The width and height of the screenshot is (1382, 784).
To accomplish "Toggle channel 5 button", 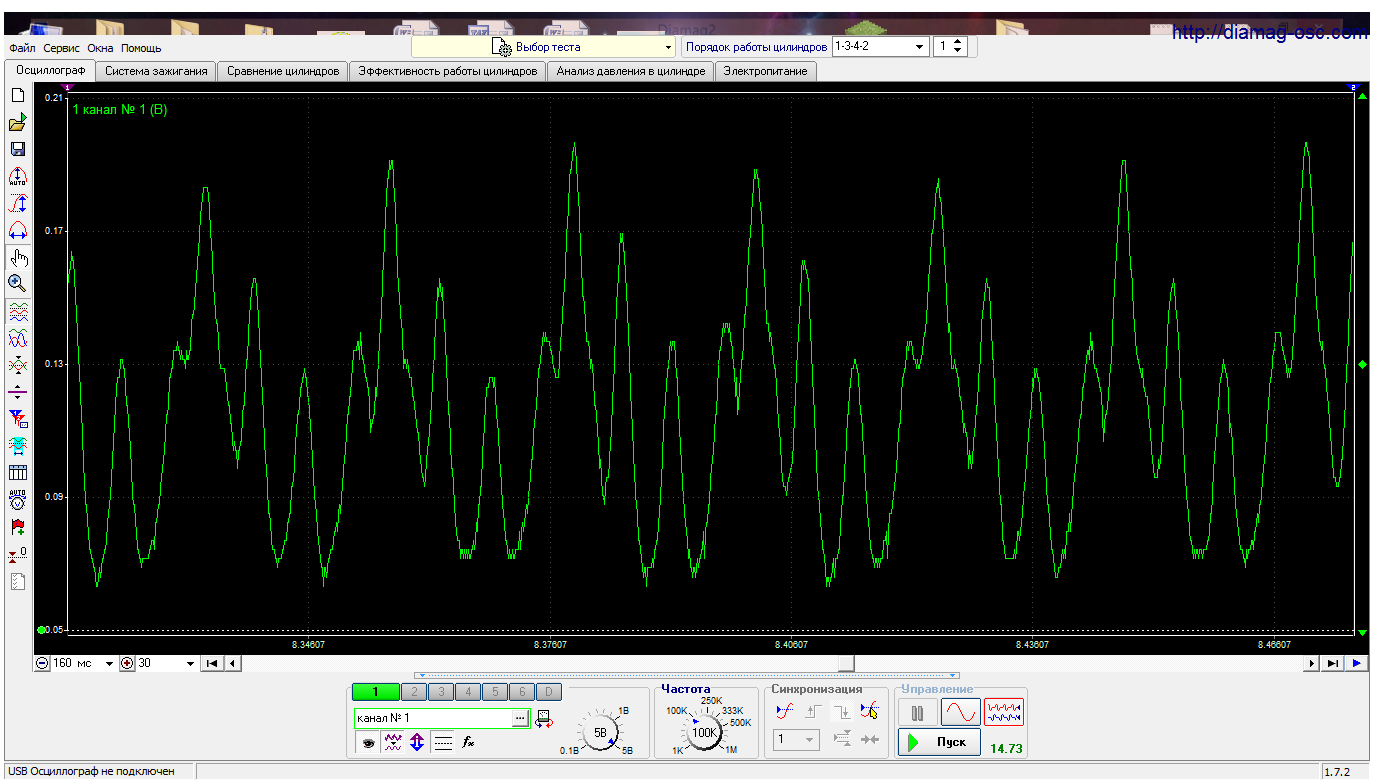I will tap(495, 692).
